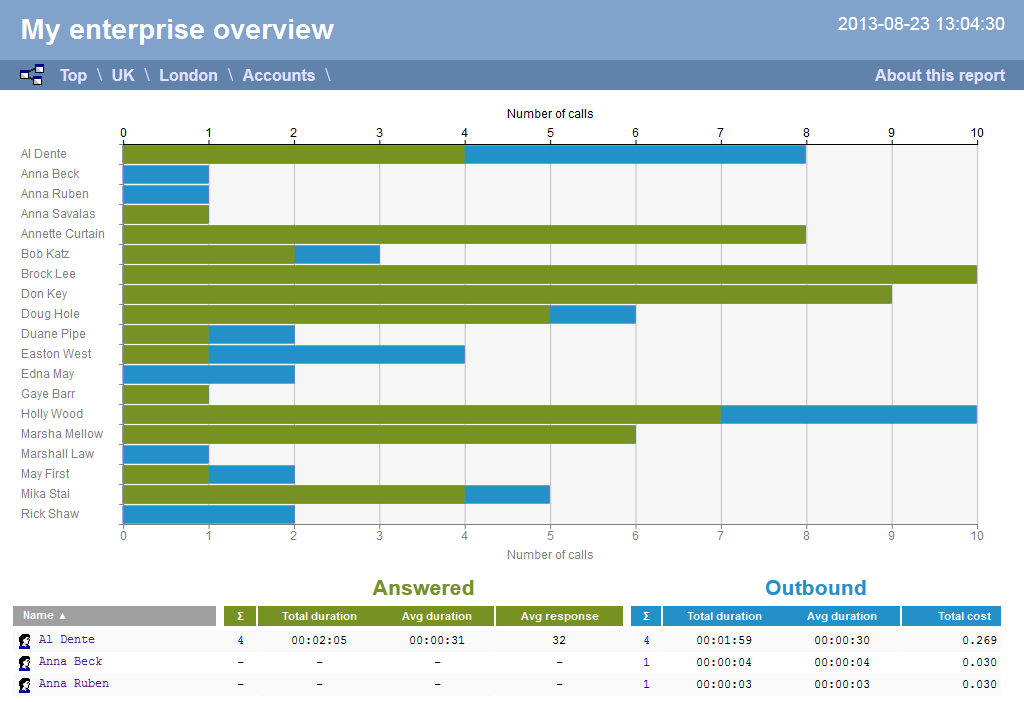The width and height of the screenshot is (1024, 702).
Task: Click the user icon next to Al Dente
Action: point(23,639)
